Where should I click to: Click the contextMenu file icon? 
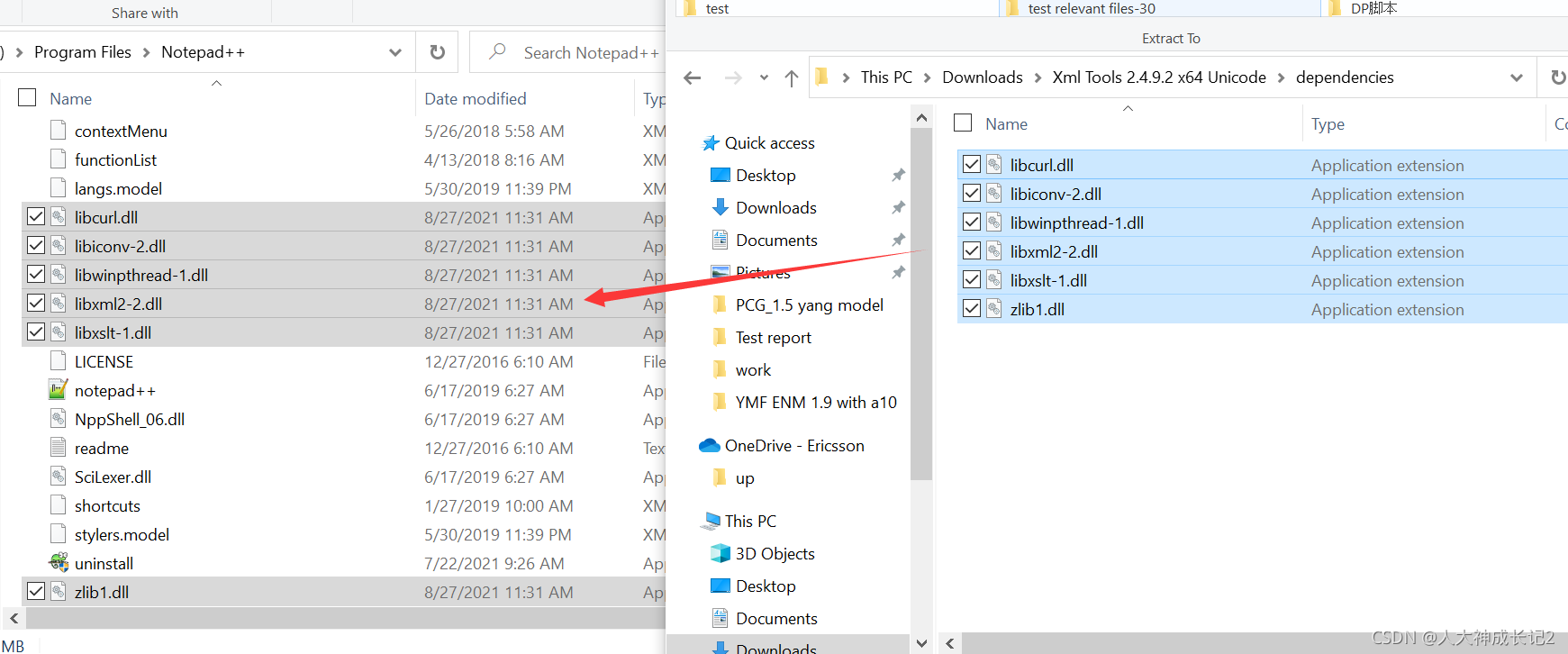(59, 131)
